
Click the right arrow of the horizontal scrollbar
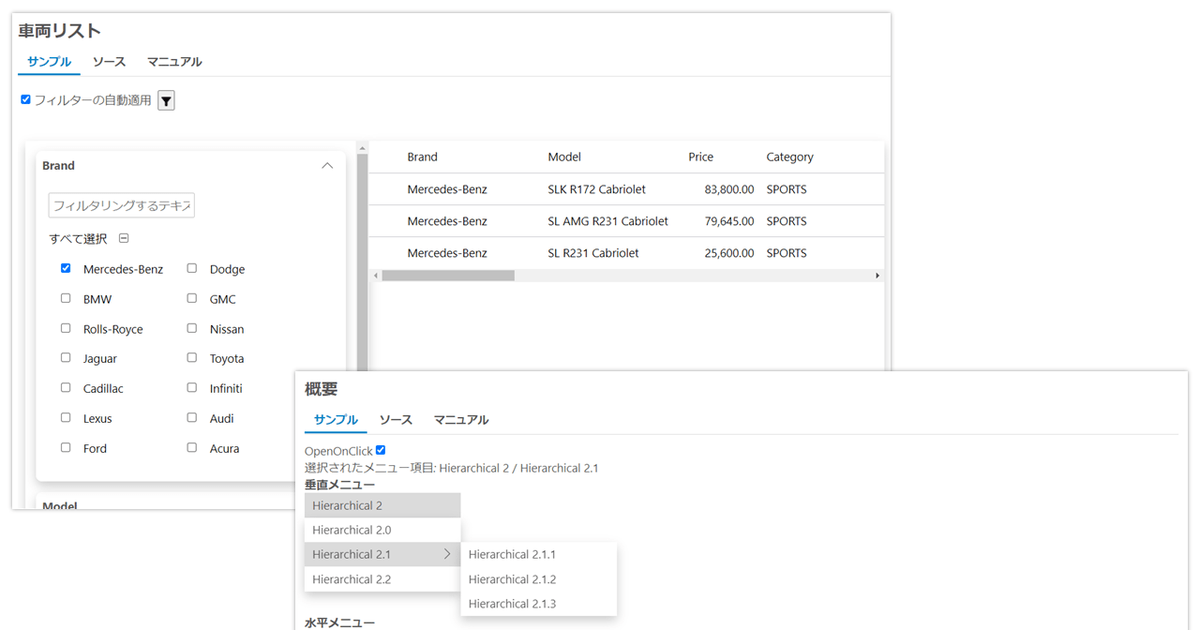[x=877, y=273]
